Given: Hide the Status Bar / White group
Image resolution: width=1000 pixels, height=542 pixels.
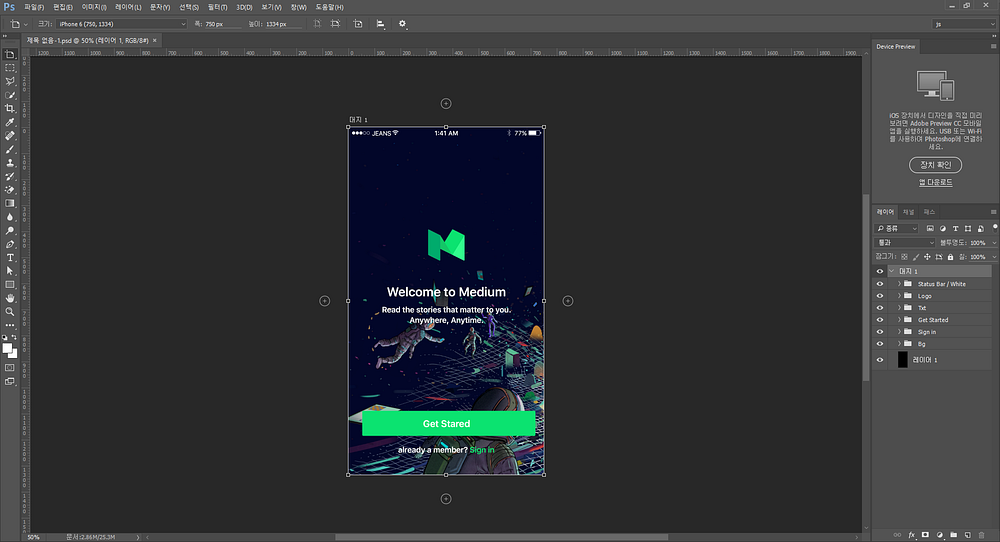Looking at the screenshot, I should tap(879, 284).
